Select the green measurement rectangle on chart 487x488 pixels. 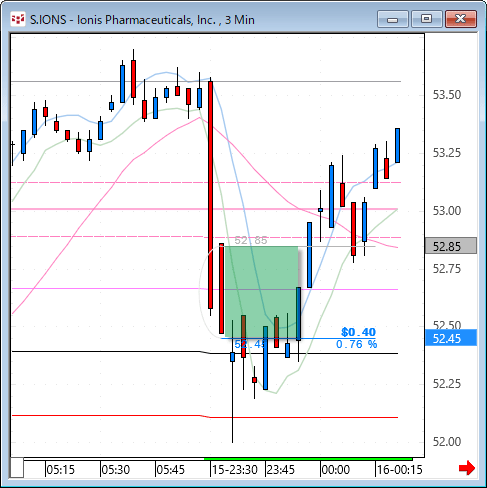[261, 292]
